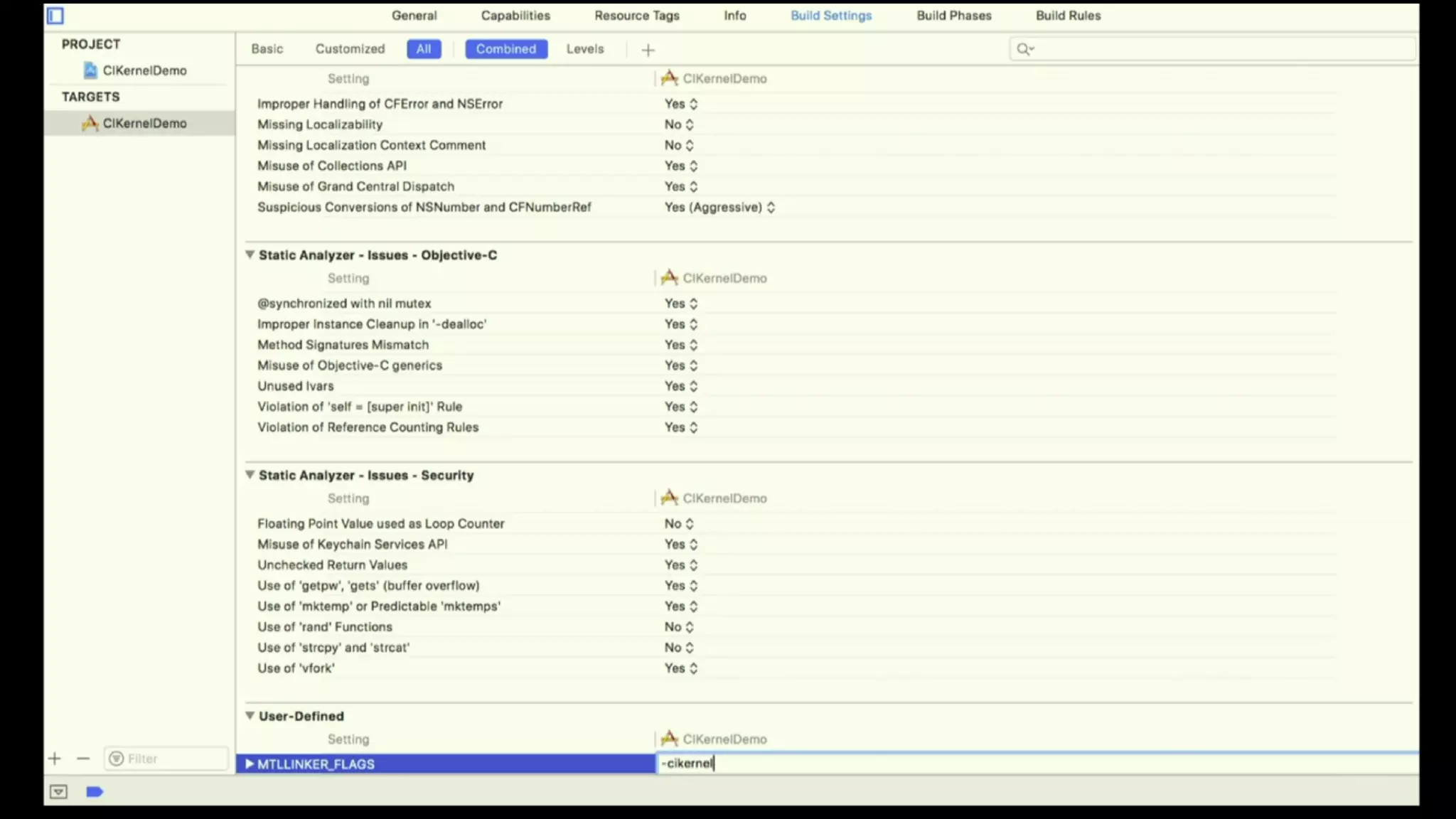Switch to Levels view
Image resolution: width=1456 pixels, height=819 pixels.
pos(585,49)
